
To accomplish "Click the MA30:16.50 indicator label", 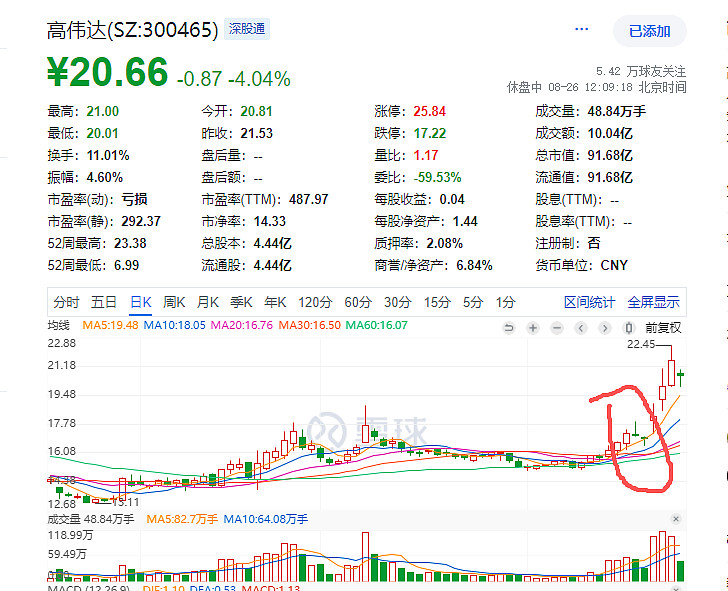I will [309, 325].
